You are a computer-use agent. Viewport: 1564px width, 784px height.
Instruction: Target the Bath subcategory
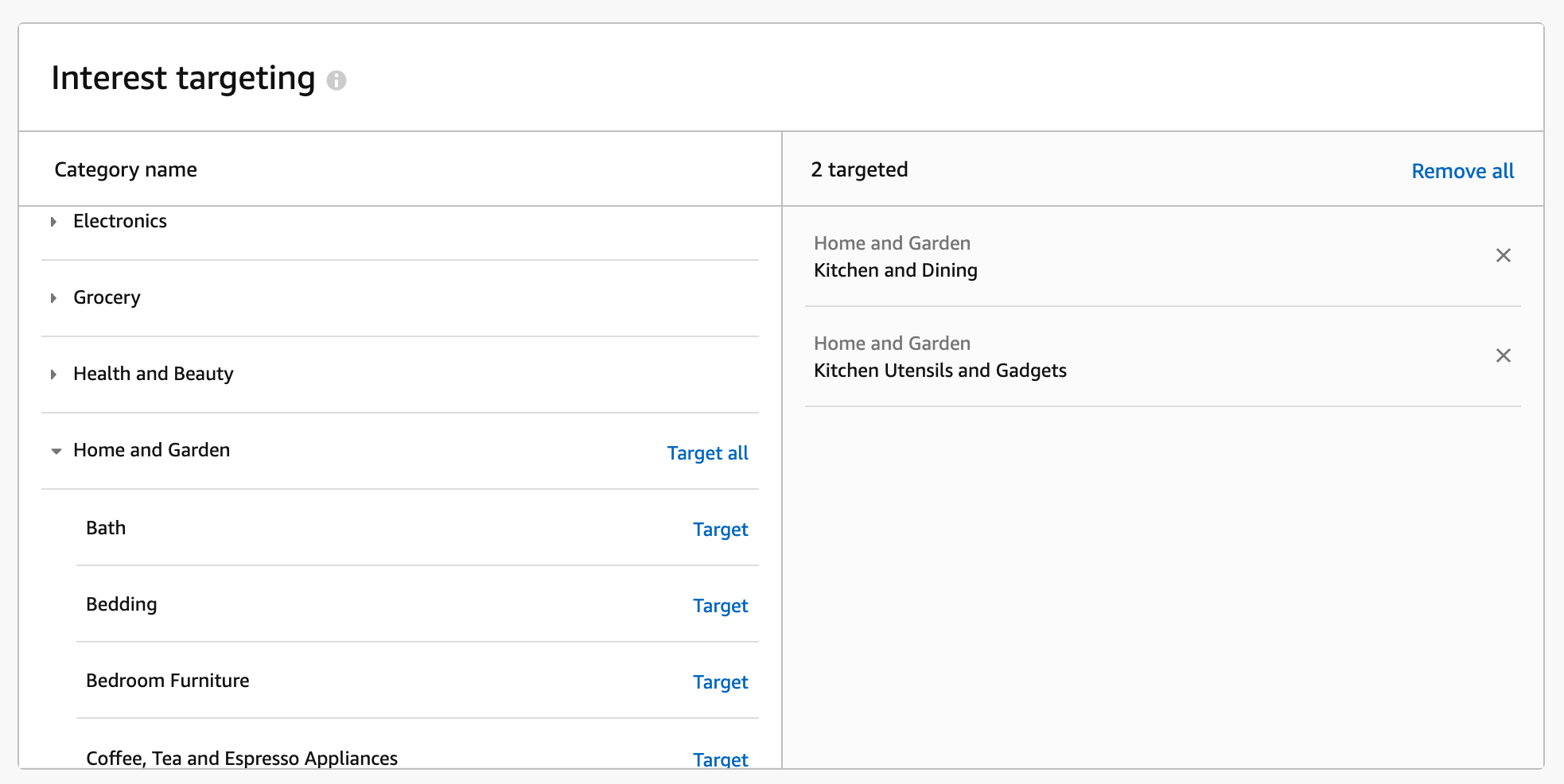[x=720, y=530]
